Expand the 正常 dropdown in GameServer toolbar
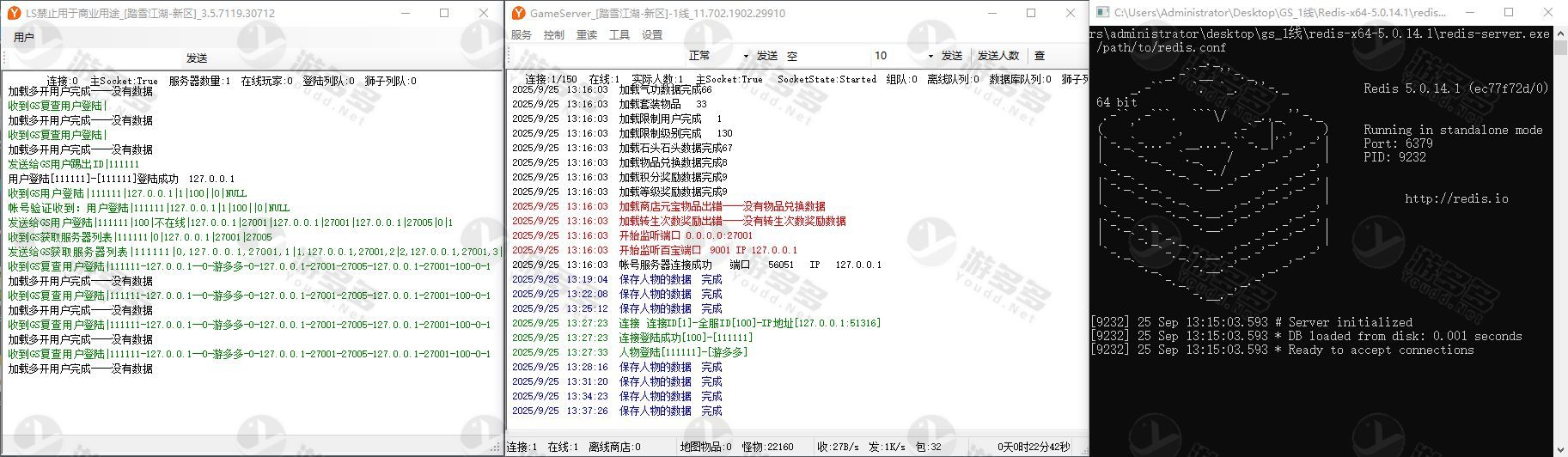Viewport: 1568px width, 457px height. click(x=745, y=56)
